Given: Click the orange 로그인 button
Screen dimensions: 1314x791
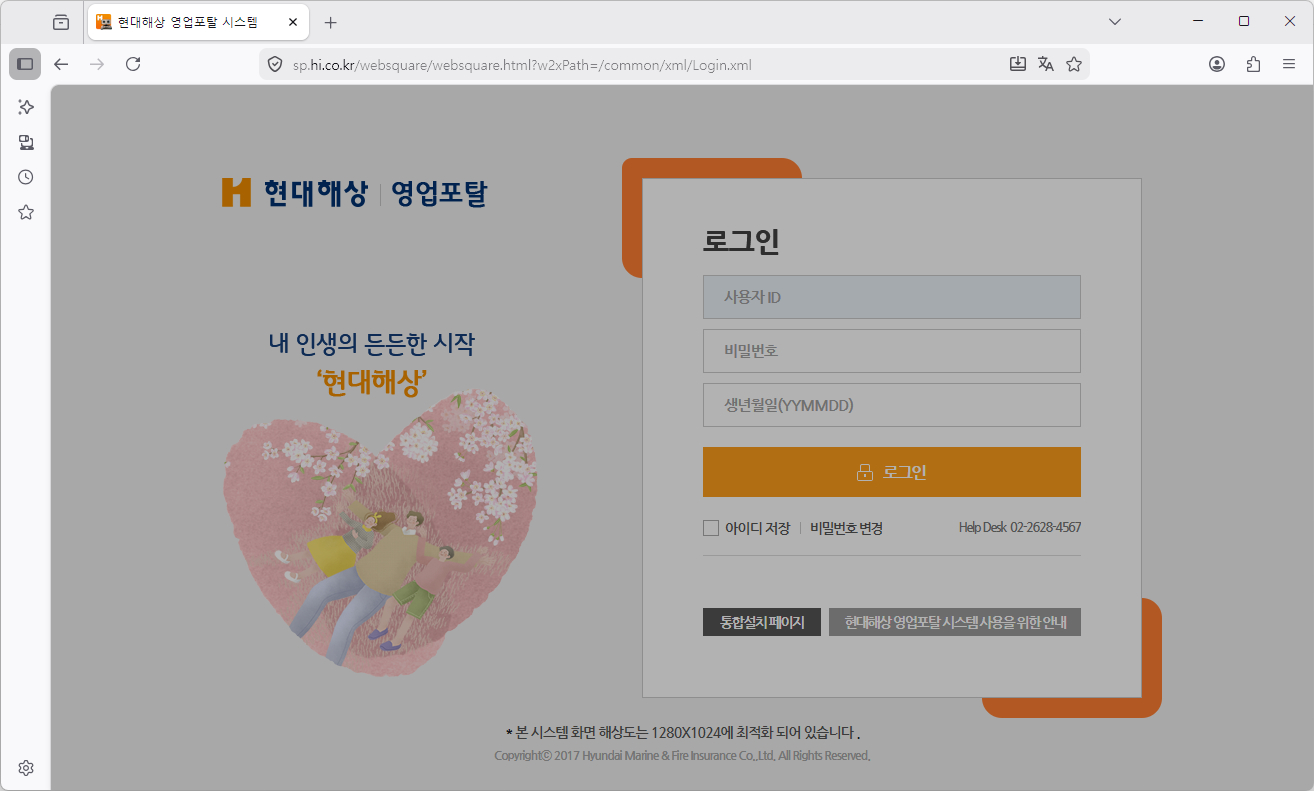Looking at the screenshot, I should [892, 472].
